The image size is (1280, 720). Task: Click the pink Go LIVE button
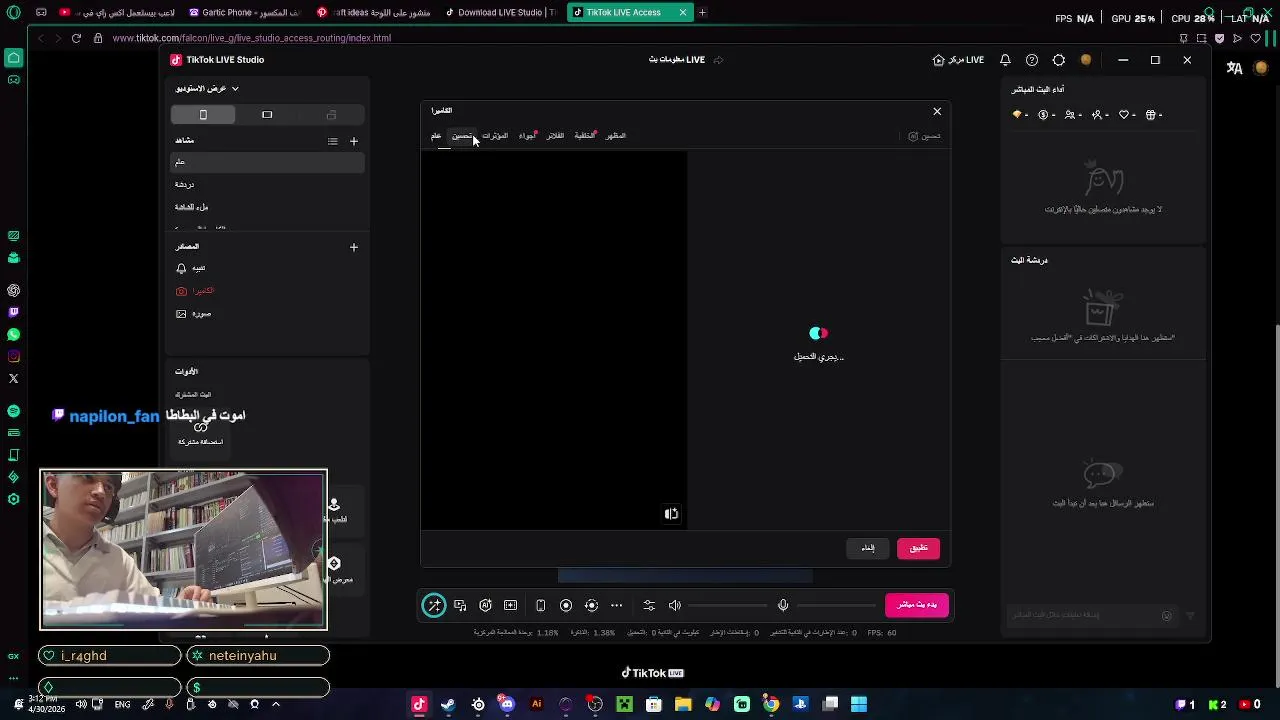[x=917, y=605]
